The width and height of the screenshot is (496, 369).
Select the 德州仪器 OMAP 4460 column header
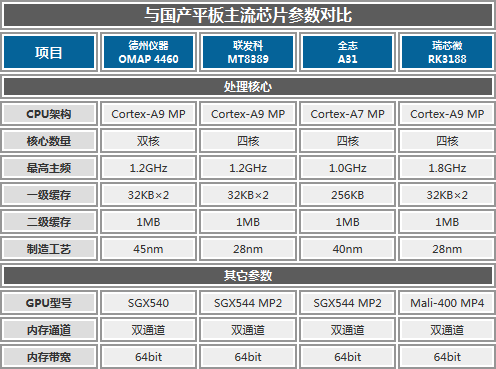pyautogui.click(x=148, y=52)
